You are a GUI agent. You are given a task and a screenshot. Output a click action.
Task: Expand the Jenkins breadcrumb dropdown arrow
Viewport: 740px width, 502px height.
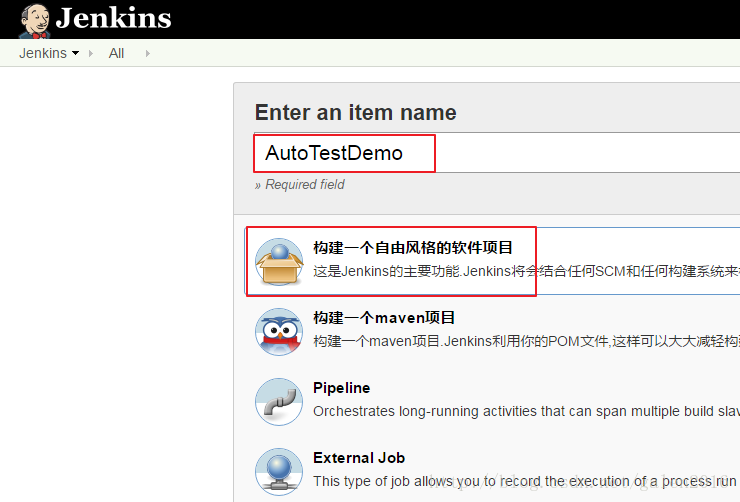coord(76,53)
